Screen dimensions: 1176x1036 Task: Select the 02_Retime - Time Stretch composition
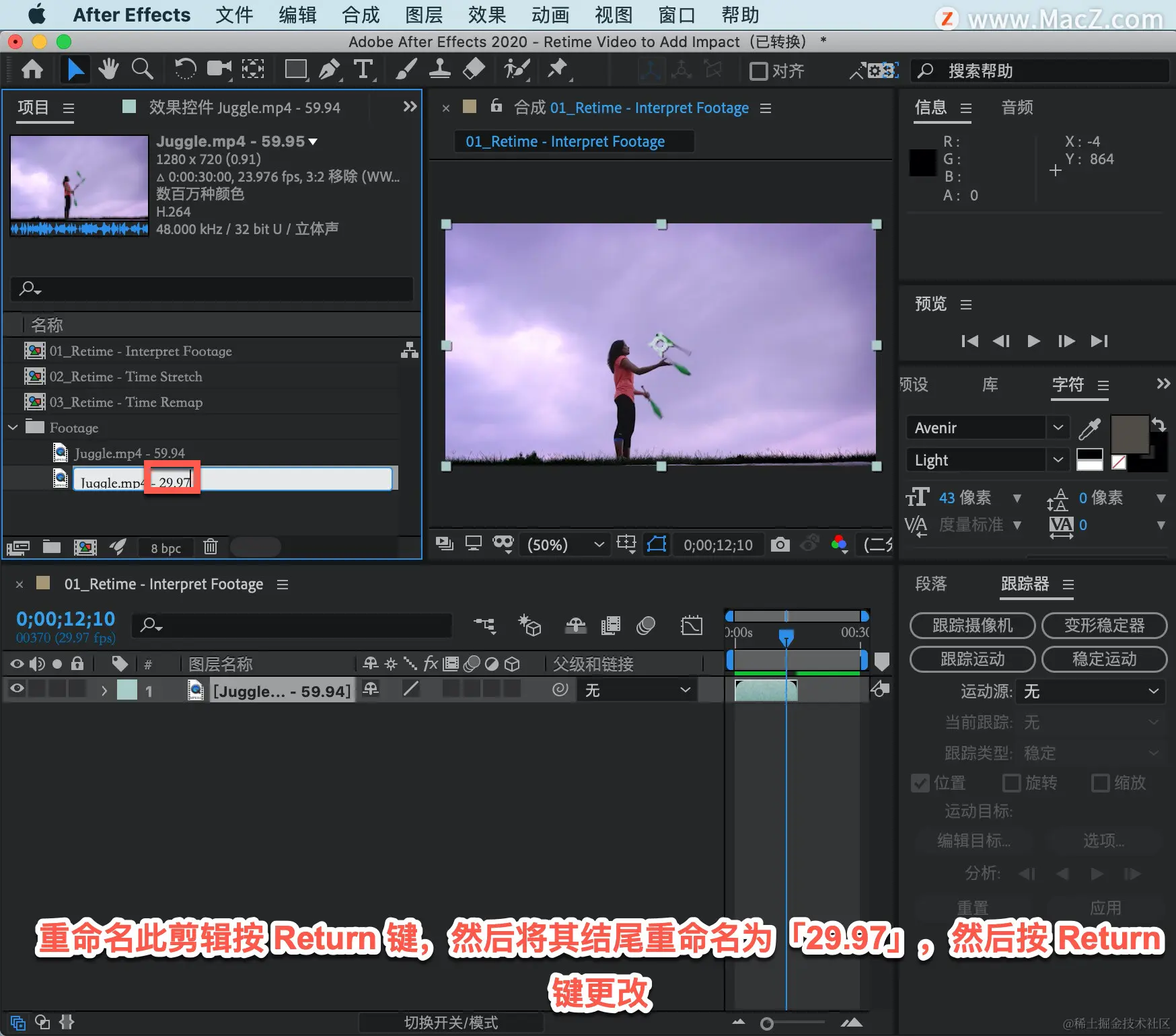coord(126,377)
